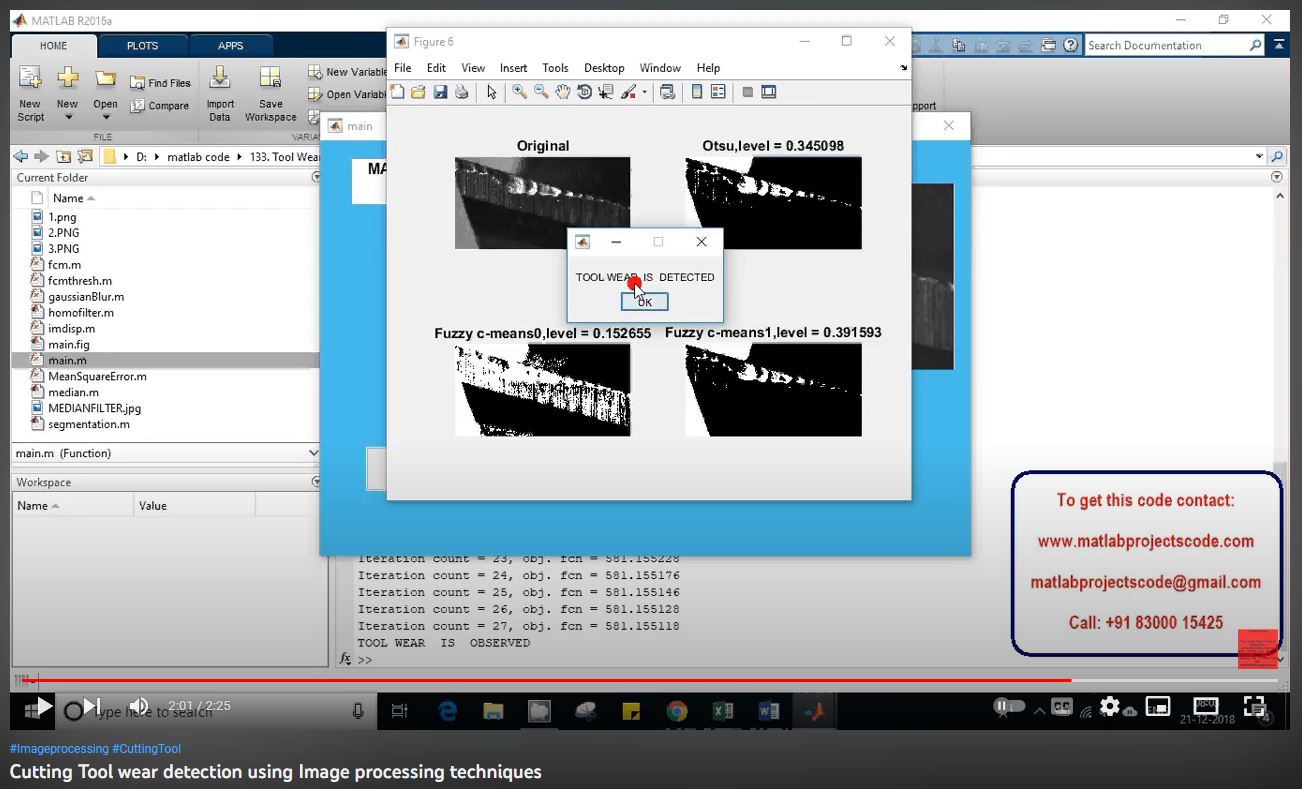Click the Save Figure floppy disk icon
The width and height of the screenshot is (1302, 789).
point(440,92)
